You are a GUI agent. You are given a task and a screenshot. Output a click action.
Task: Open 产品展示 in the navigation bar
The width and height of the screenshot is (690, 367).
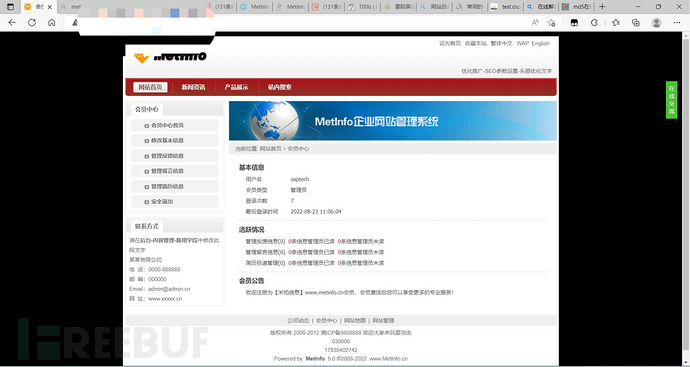tap(236, 87)
